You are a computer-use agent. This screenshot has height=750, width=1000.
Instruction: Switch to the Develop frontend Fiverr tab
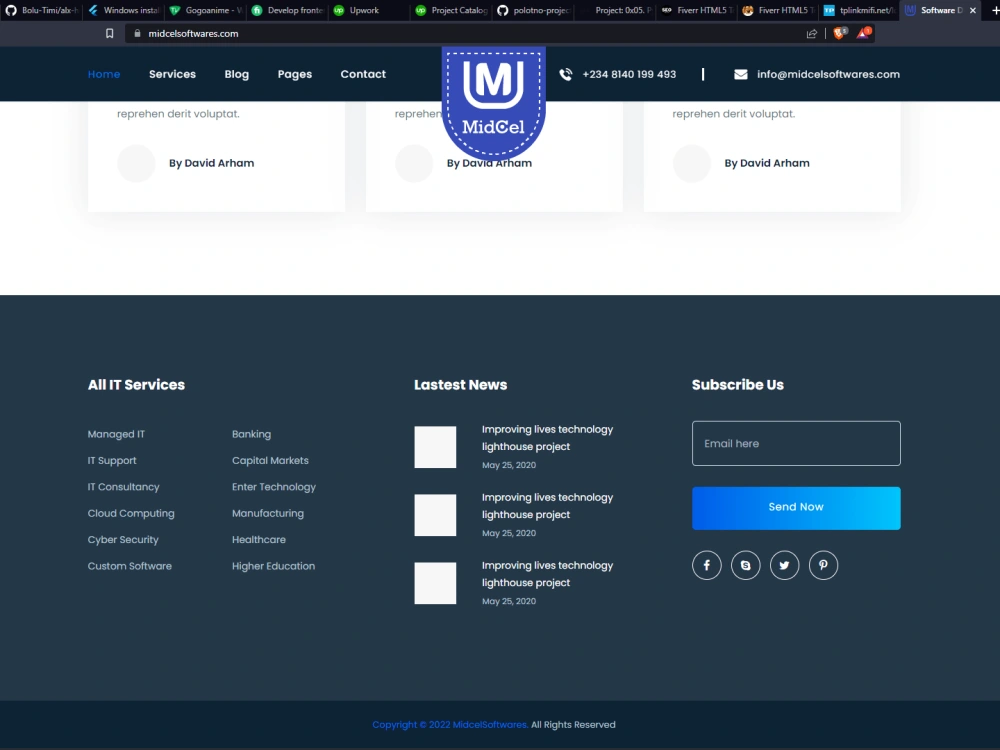288,10
